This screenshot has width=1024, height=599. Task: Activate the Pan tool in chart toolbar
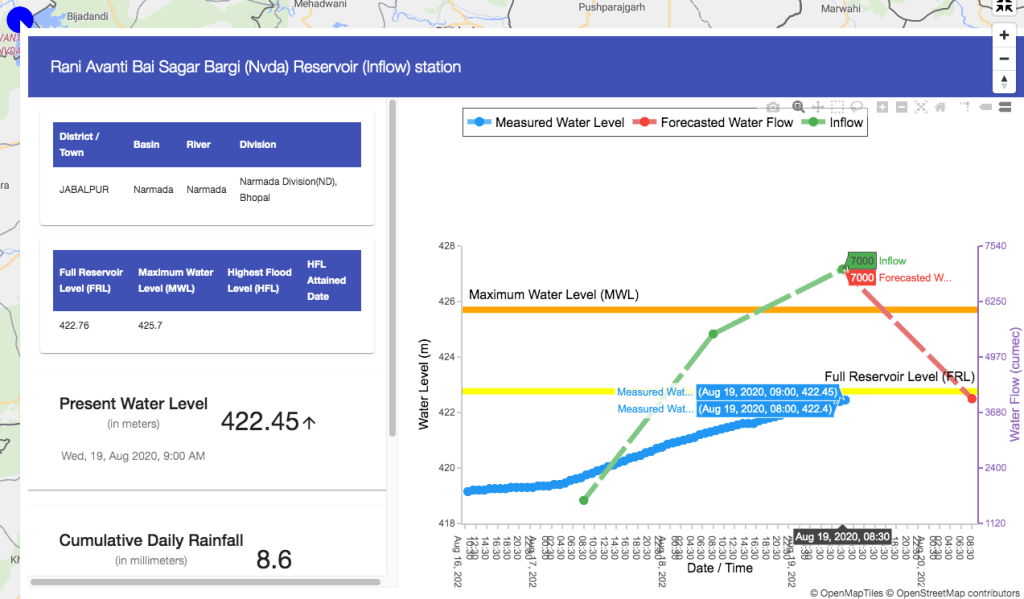pyautogui.click(x=818, y=107)
